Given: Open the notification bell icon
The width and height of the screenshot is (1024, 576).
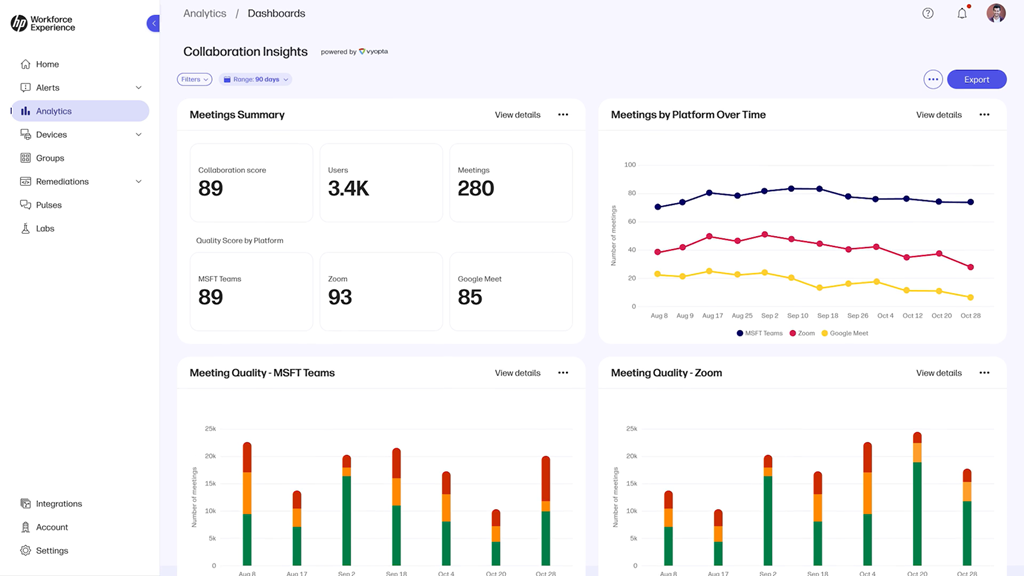Looking at the screenshot, I should pos(961,12).
